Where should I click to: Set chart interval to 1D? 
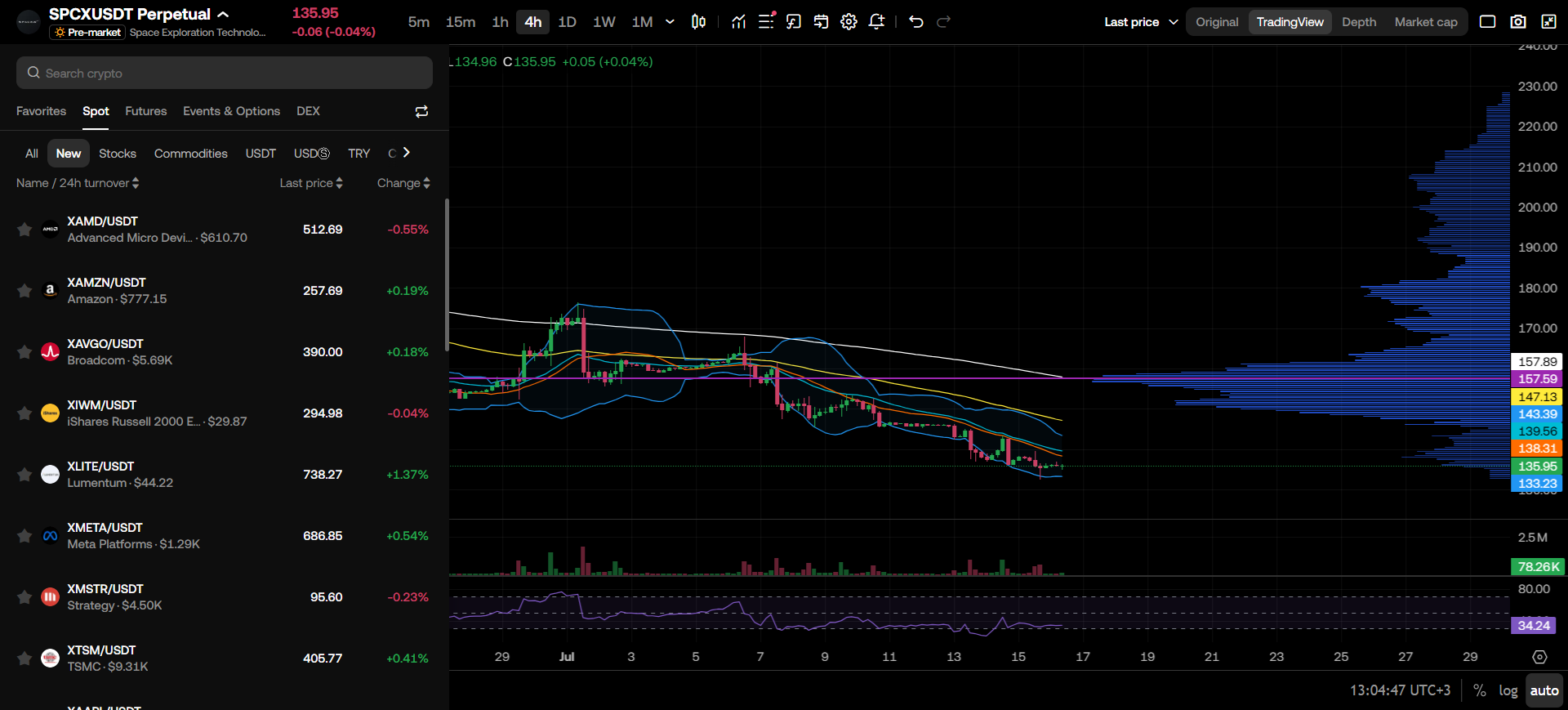pyautogui.click(x=567, y=22)
